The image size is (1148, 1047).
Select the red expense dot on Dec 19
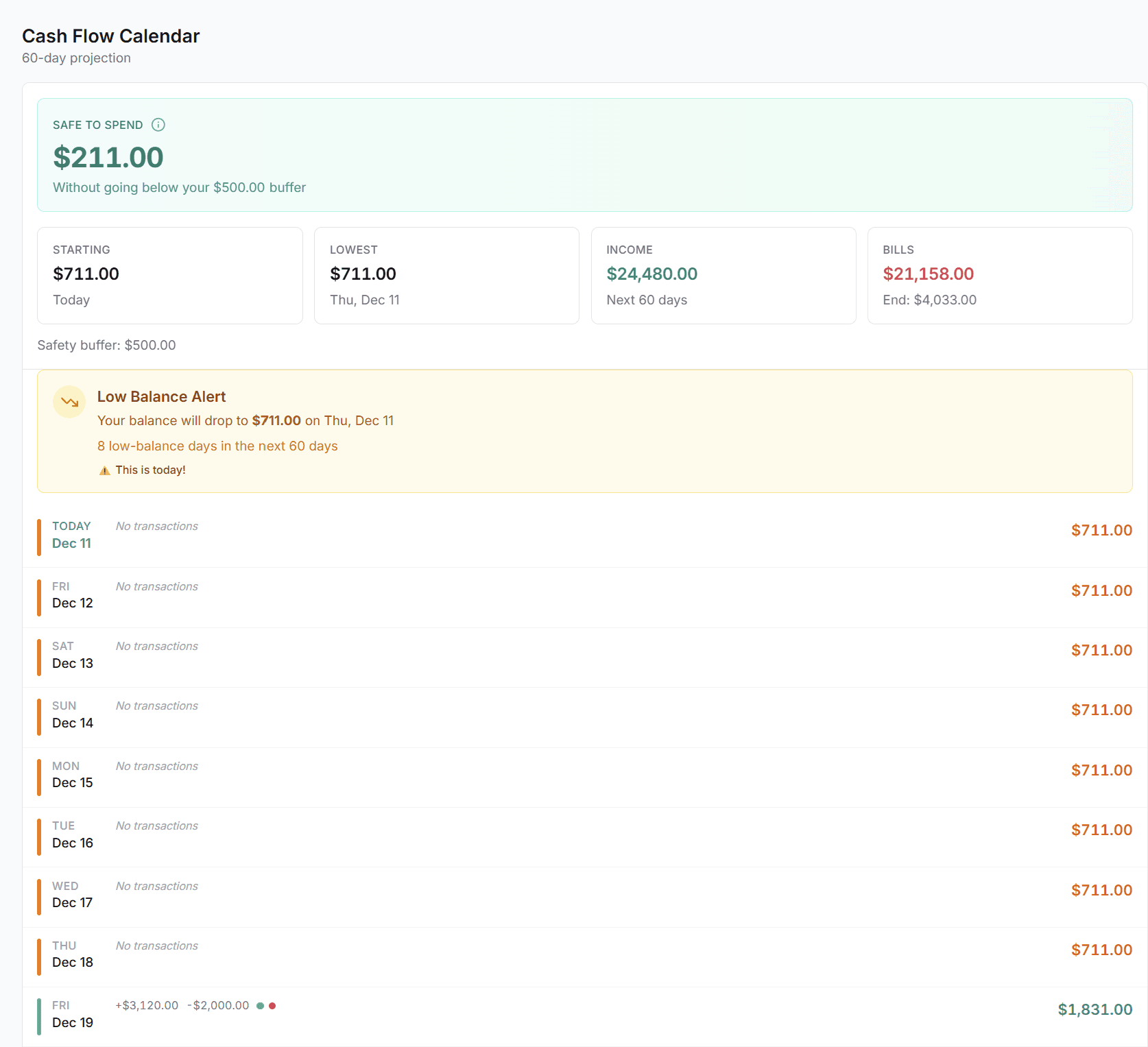(x=273, y=1006)
